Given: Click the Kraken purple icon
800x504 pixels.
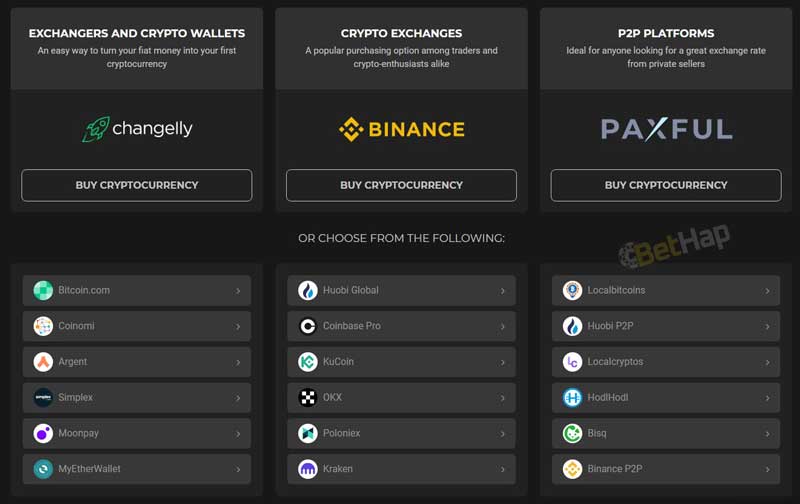Looking at the screenshot, I should coord(308,469).
